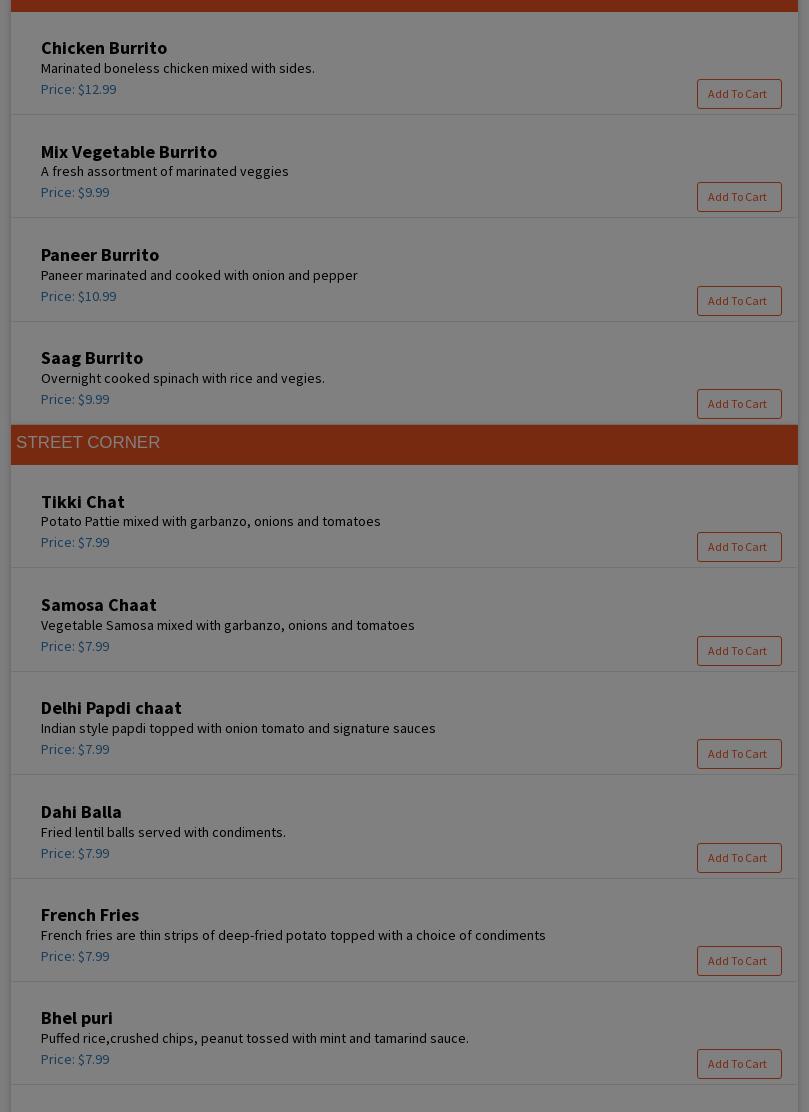Click the STREET CORNER section header

pyautogui.click(x=88, y=443)
